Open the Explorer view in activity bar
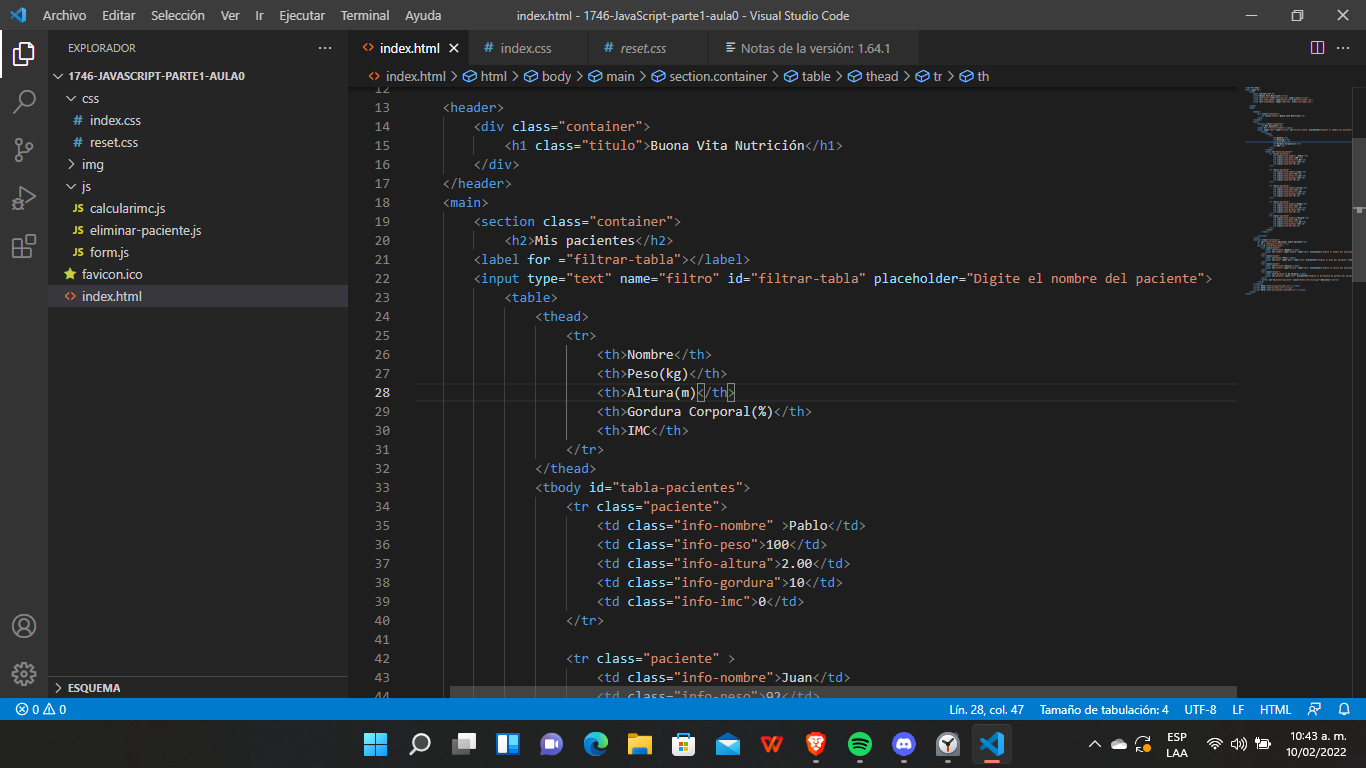 tap(24, 54)
